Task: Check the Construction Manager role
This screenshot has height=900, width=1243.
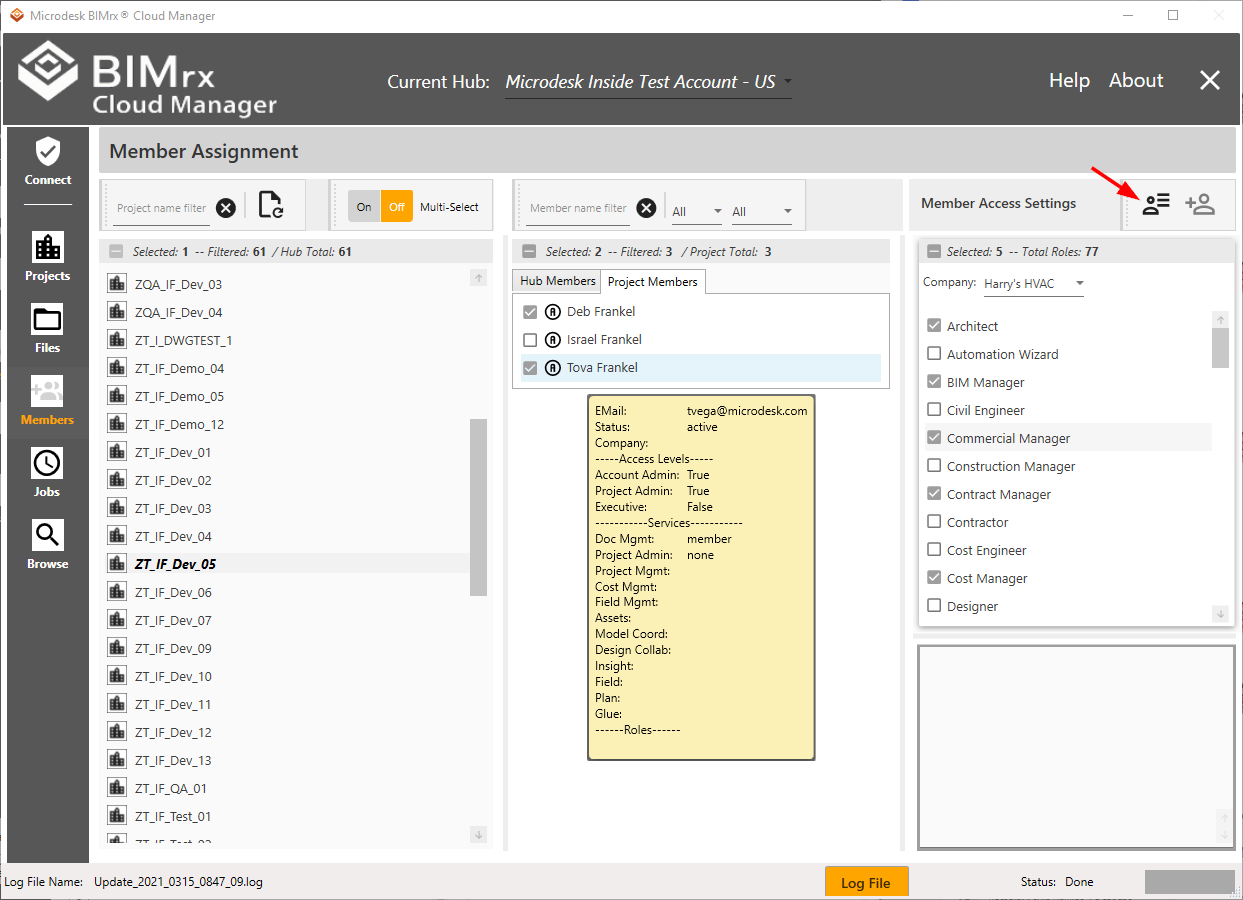Action: coord(934,466)
